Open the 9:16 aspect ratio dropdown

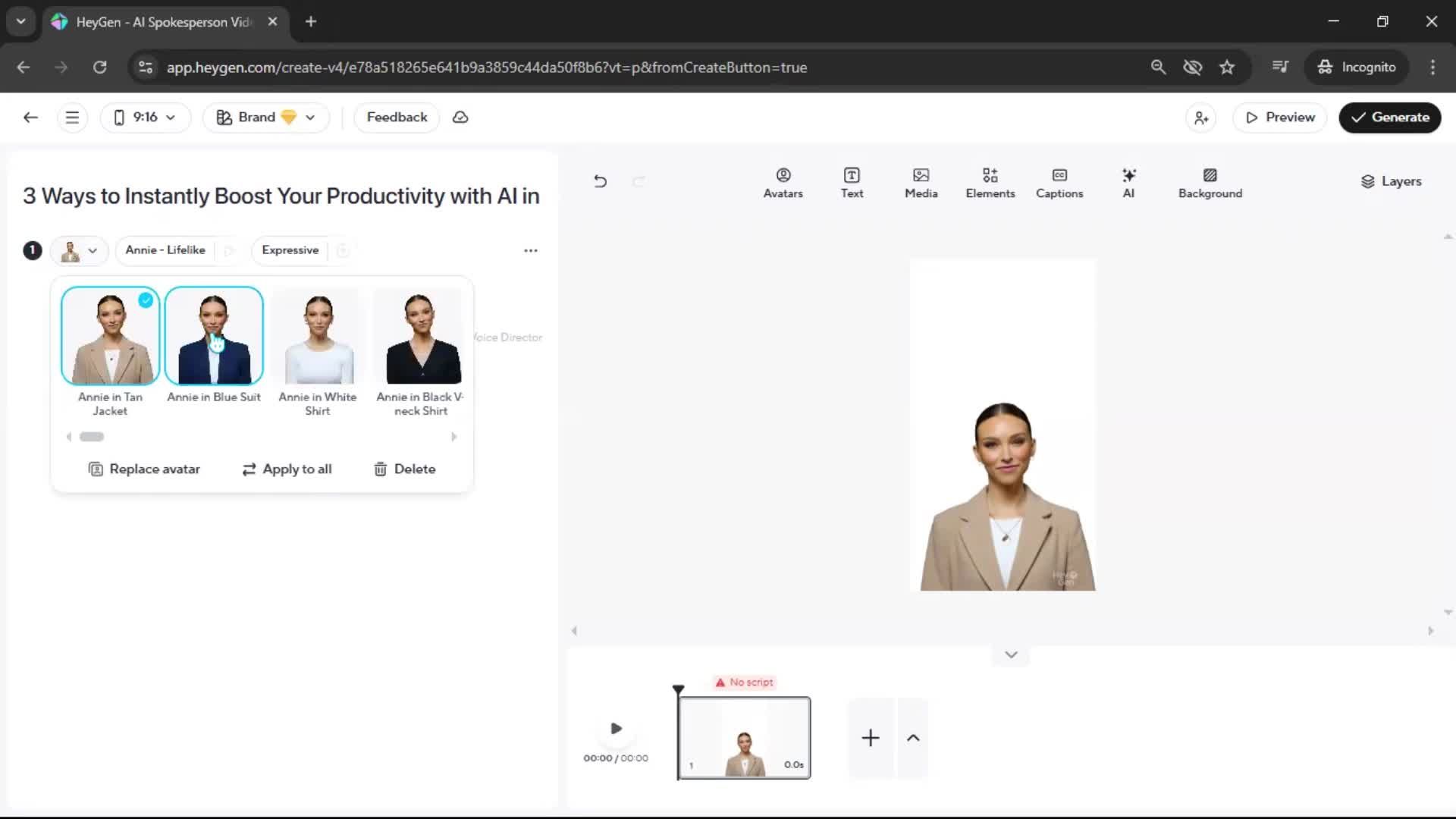[x=145, y=118]
